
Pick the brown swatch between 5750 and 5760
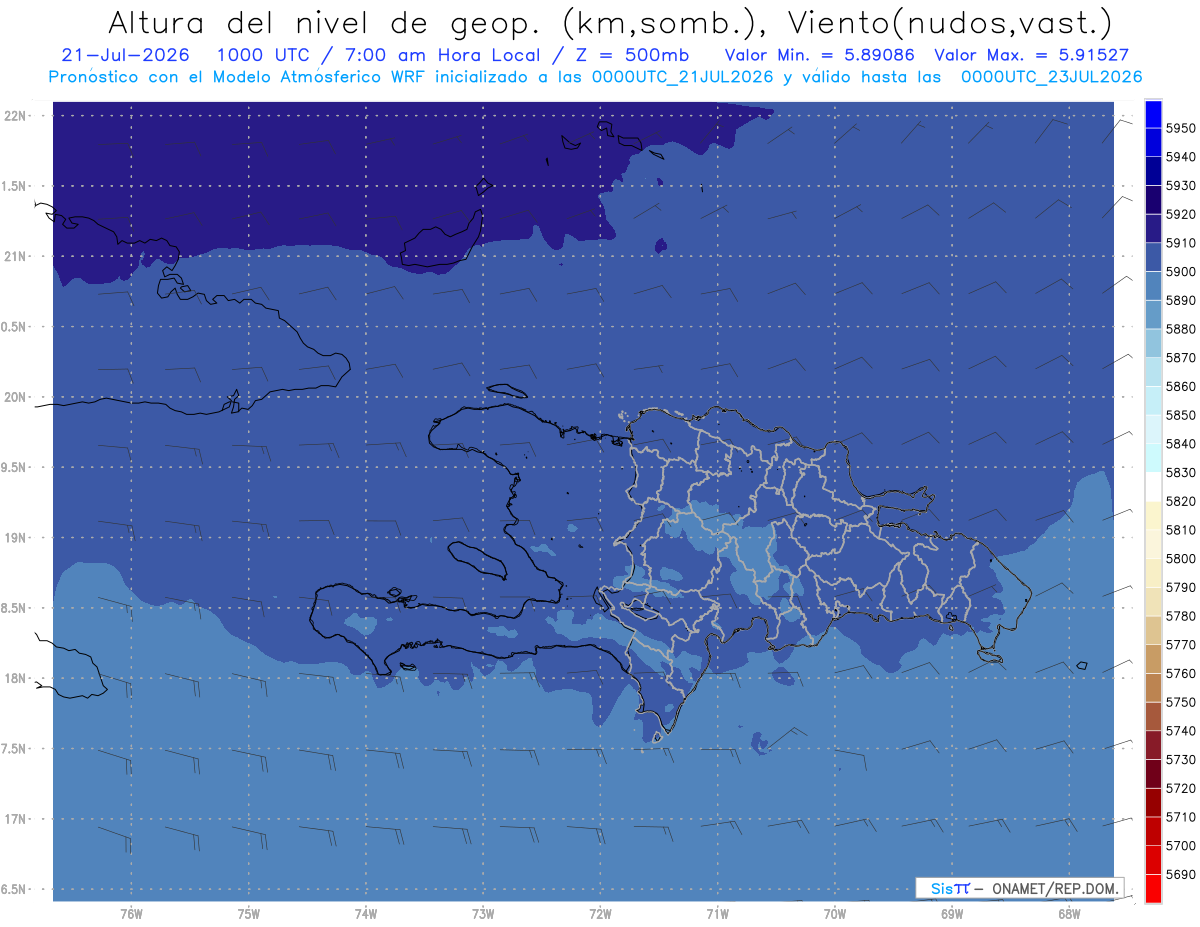click(1153, 688)
